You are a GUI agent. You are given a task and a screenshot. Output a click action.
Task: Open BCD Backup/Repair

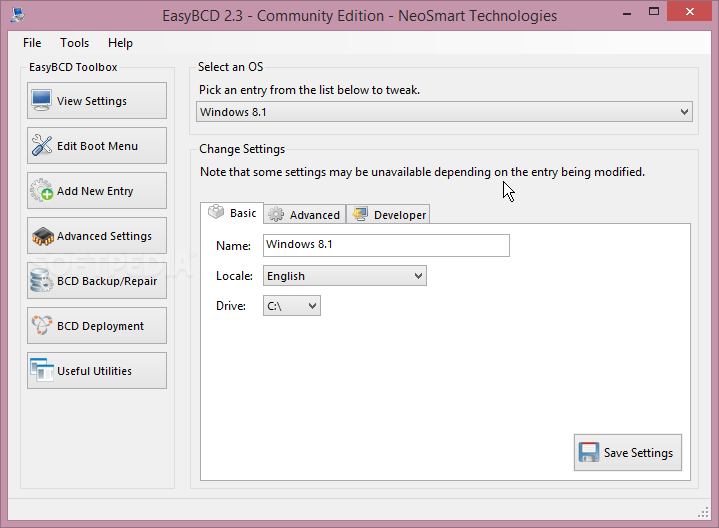[x=97, y=280]
